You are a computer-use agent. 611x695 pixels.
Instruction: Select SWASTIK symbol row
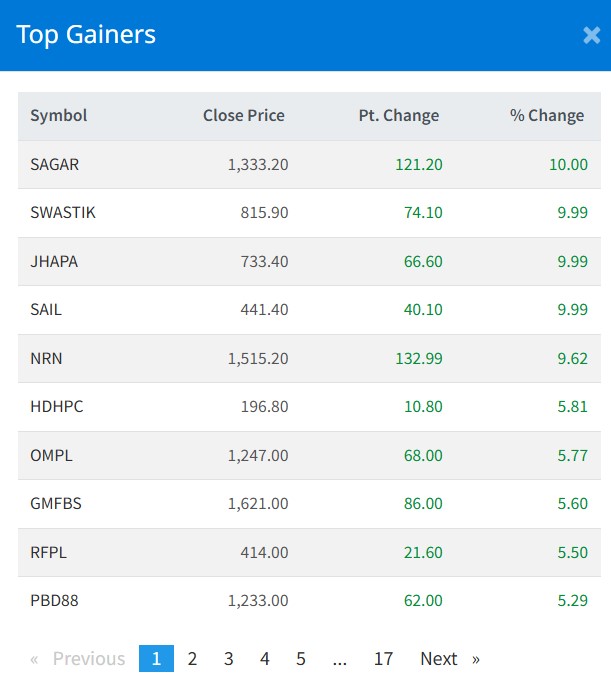(x=63, y=212)
